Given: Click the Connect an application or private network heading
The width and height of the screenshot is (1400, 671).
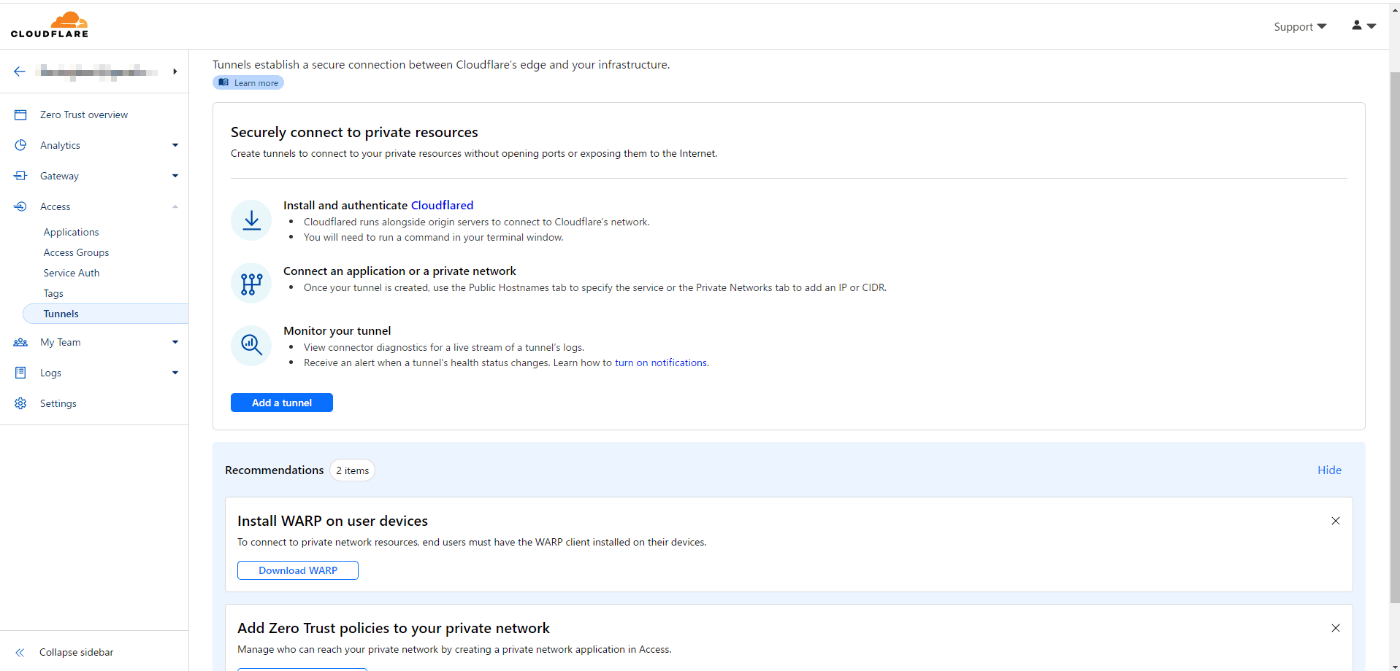Looking at the screenshot, I should tap(400, 271).
